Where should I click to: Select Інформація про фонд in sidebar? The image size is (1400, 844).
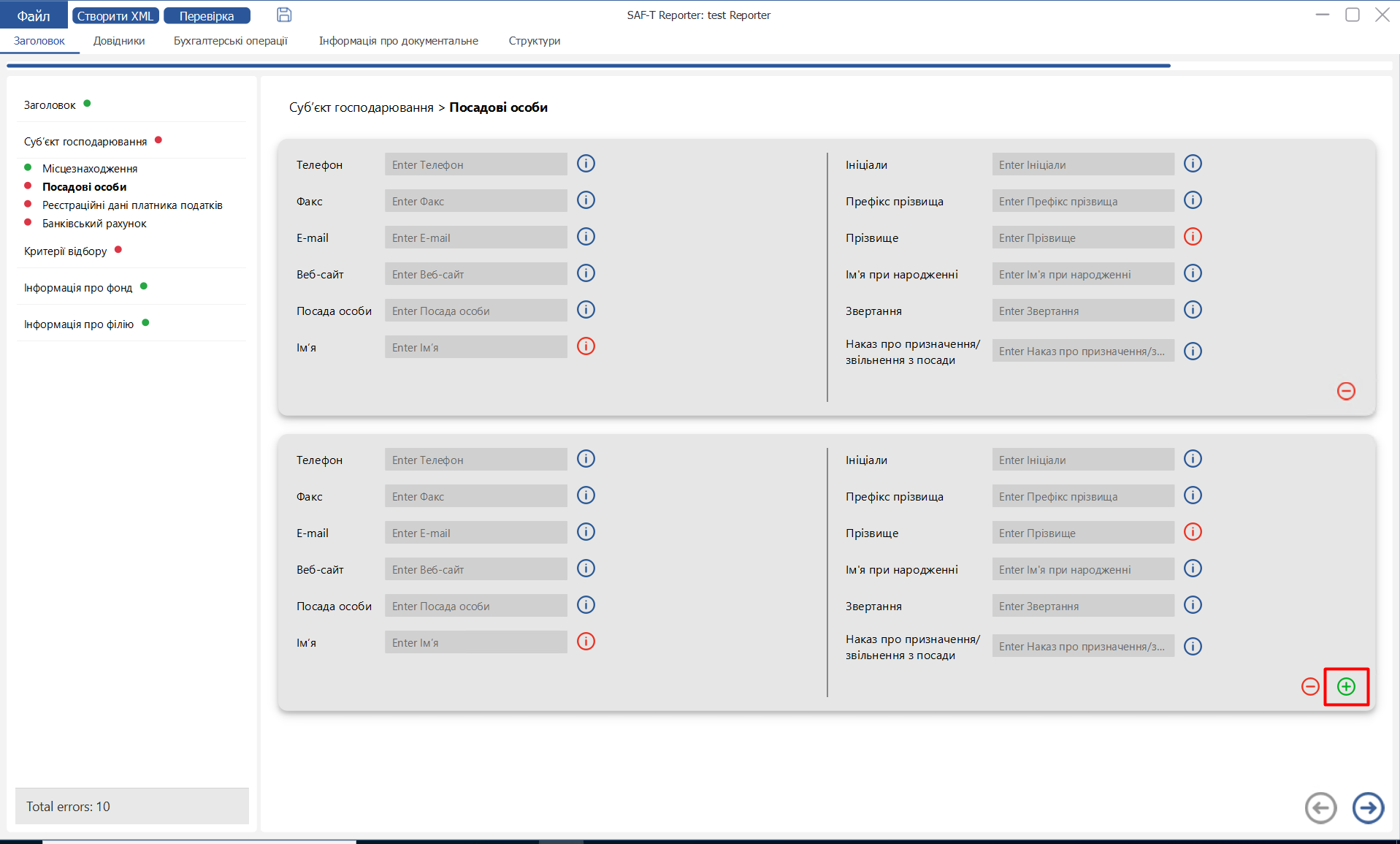pyautogui.click(x=78, y=288)
